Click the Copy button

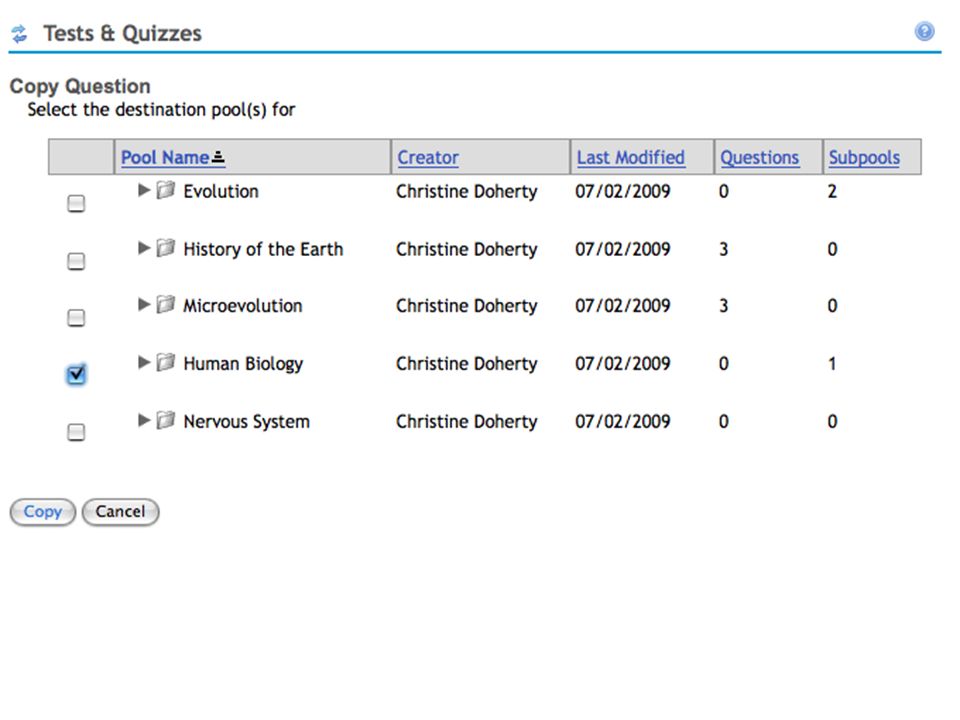(x=43, y=512)
